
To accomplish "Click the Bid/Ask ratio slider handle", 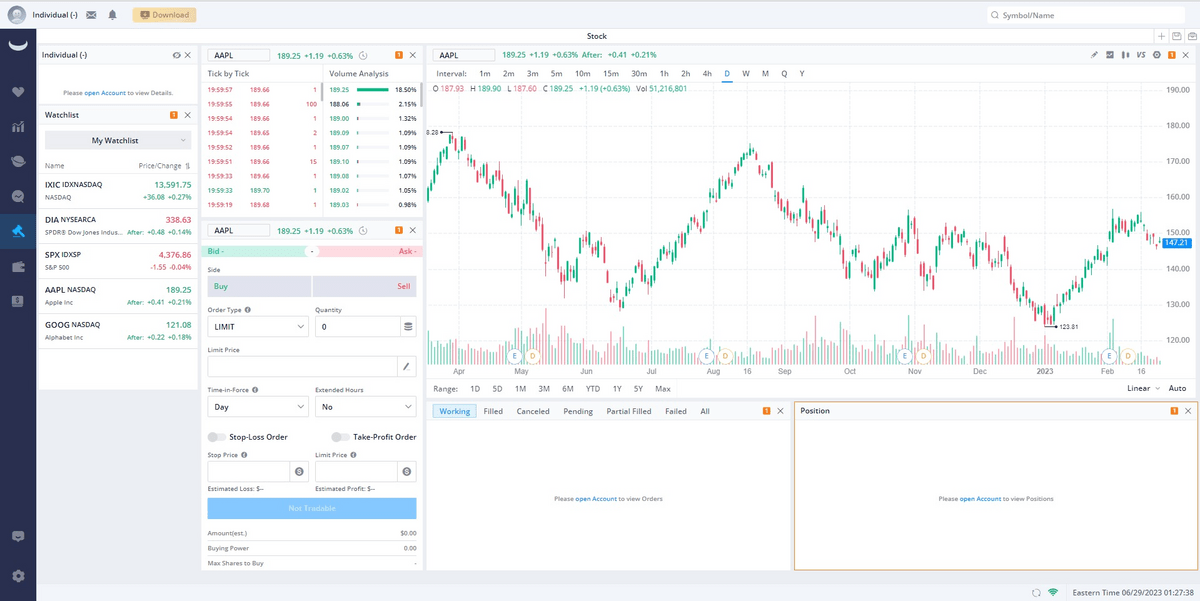I will coord(312,251).
